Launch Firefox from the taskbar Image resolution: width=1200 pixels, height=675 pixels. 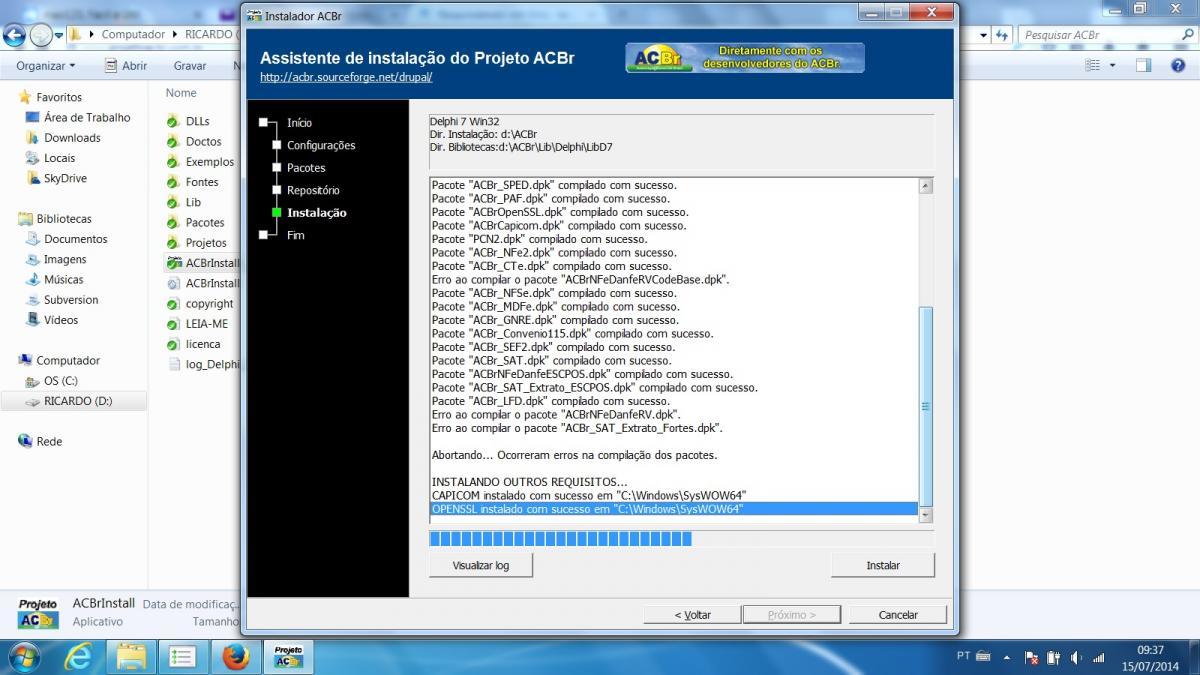236,657
